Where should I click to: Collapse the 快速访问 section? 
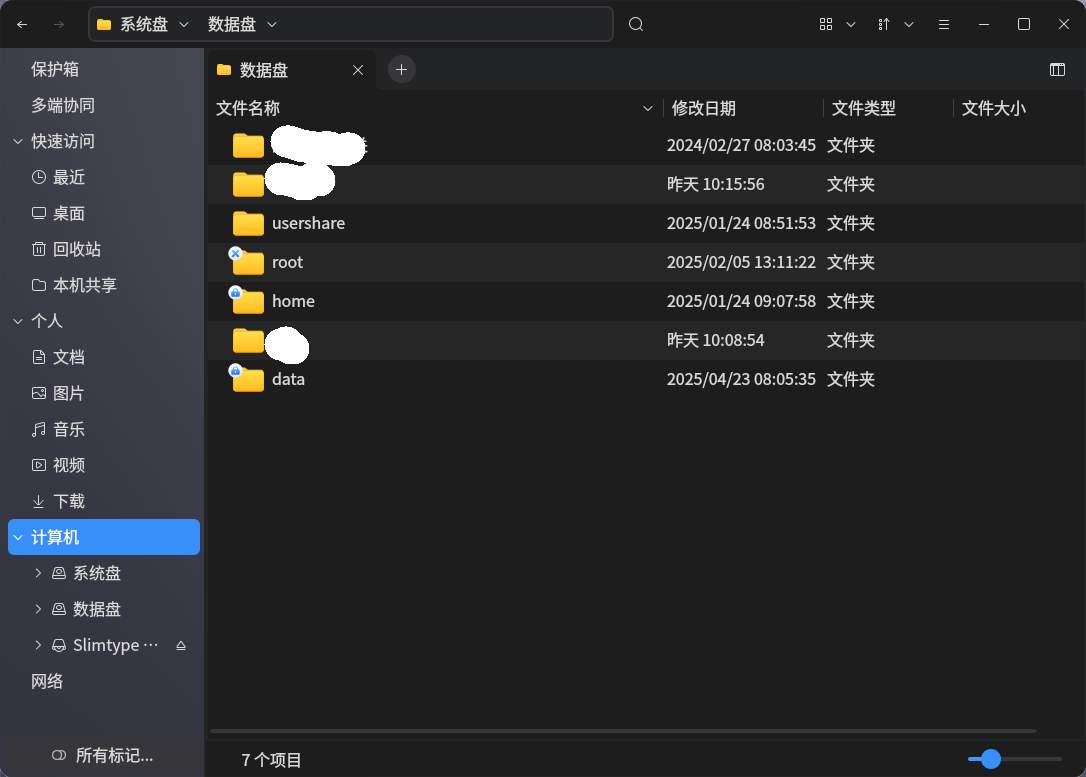click(x=18, y=141)
